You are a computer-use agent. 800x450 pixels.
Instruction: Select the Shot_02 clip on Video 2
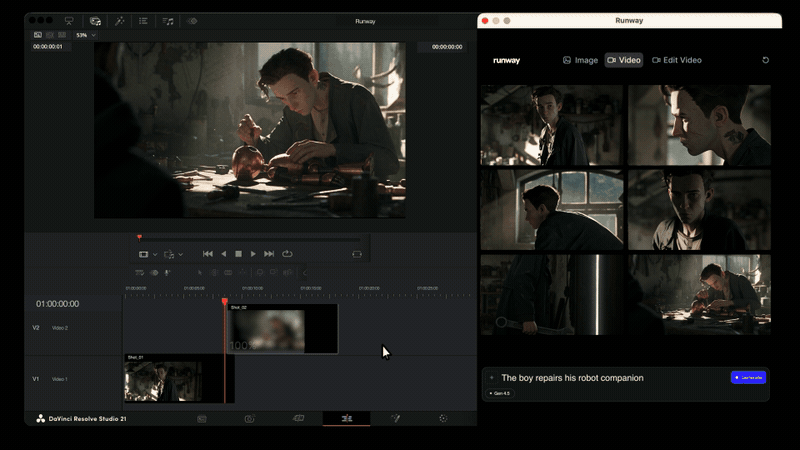tap(283, 329)
